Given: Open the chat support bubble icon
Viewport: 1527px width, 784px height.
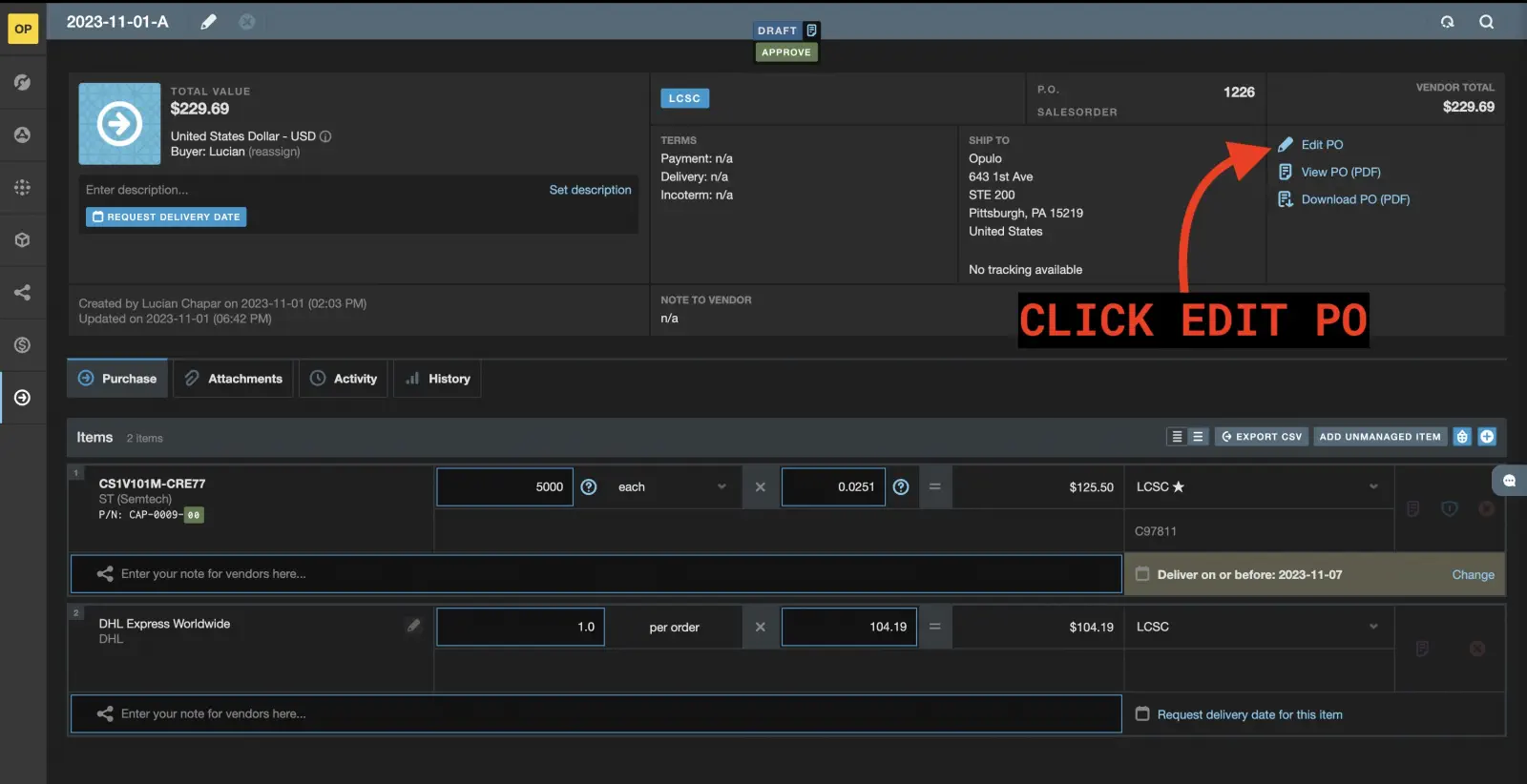Looking at the screenshot, I should [1509, 481].
